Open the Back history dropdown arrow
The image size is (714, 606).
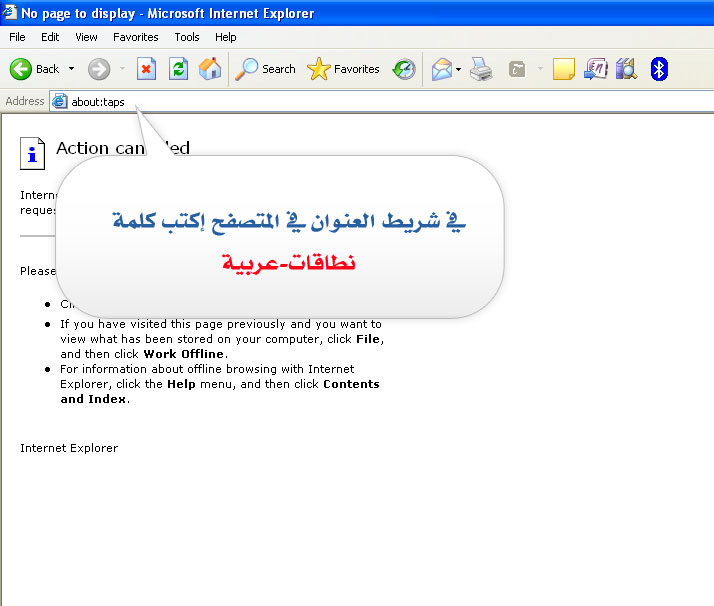(x=71, y=69)
